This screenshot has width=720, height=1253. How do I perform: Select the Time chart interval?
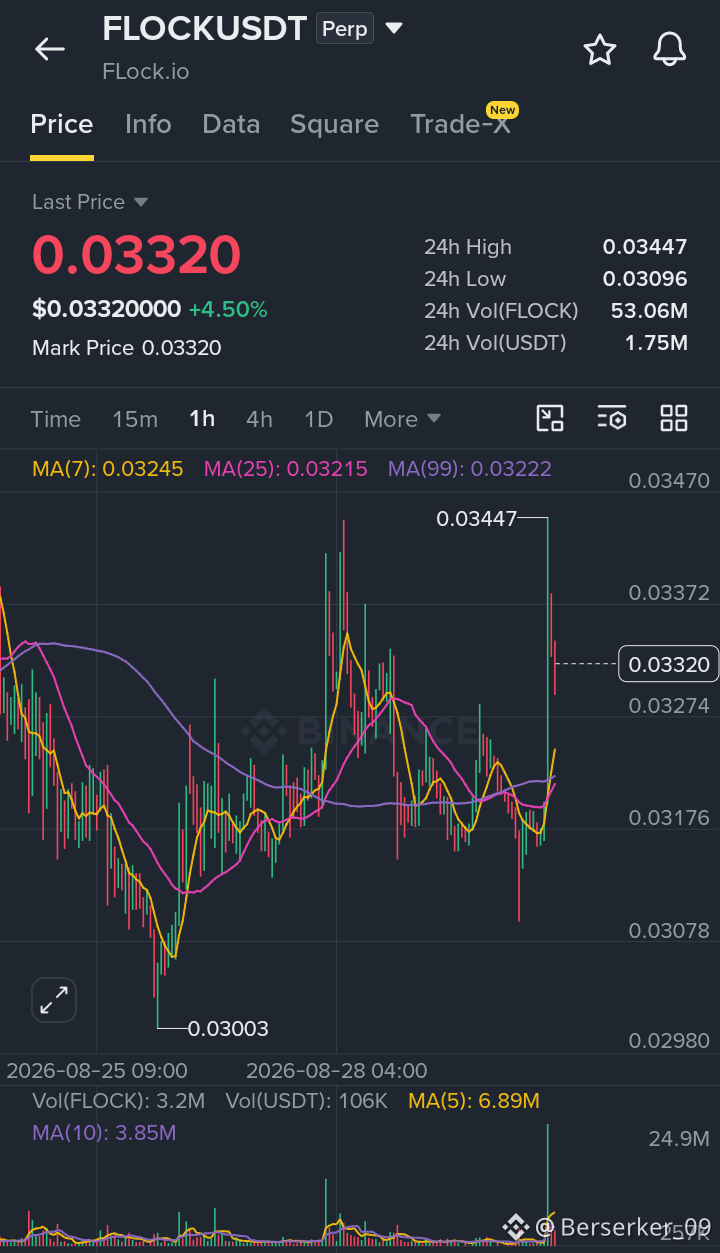(x=56, y=419)
